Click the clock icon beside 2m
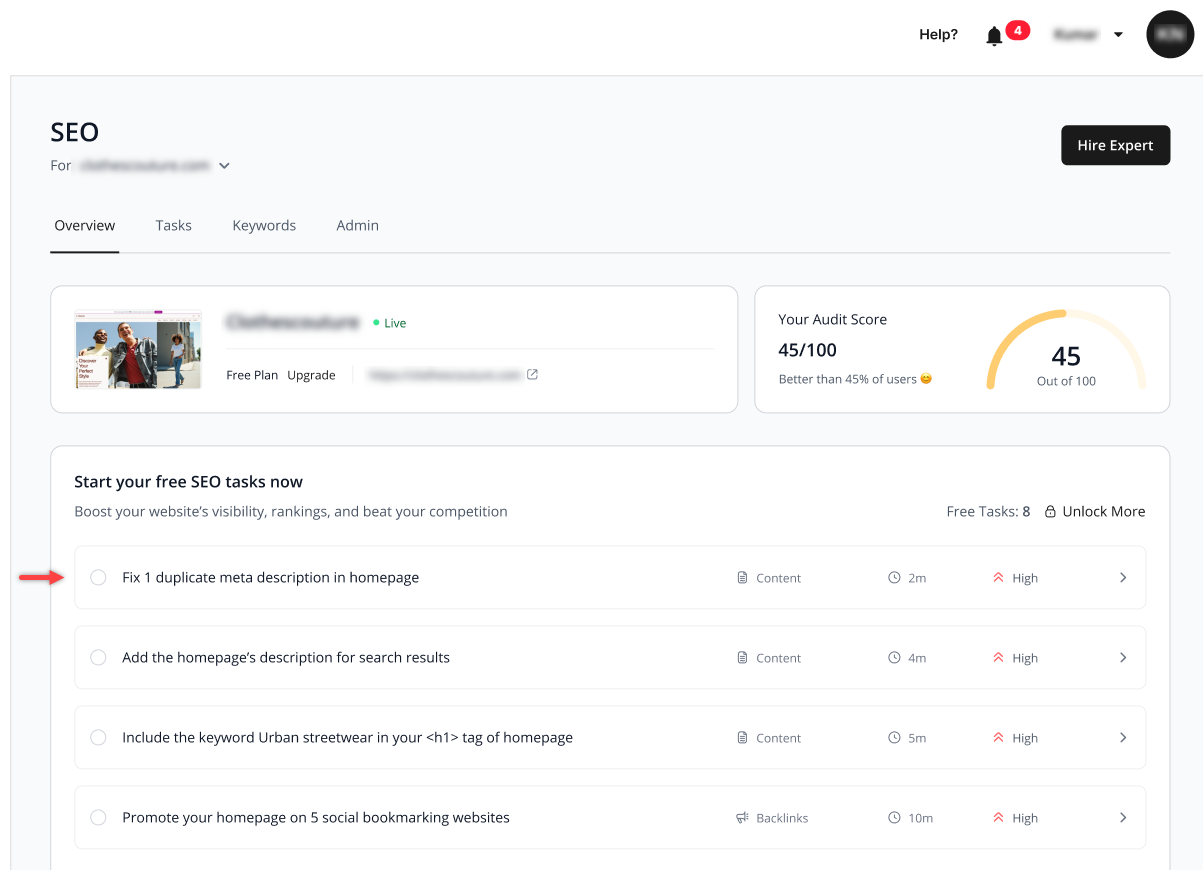Image resolution: width=1203 pixels, height=870 pixels. point(894,578)
